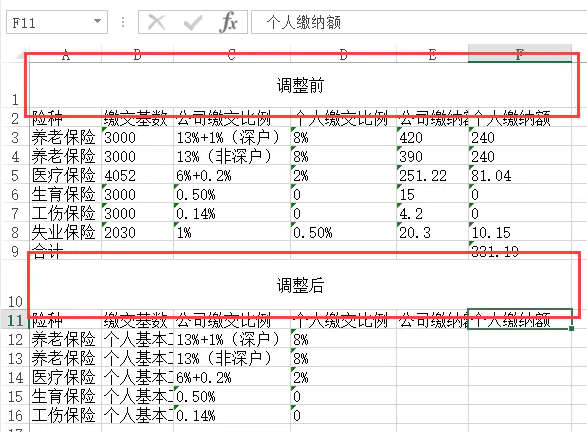The width and height of the screenshot is (587, 432).
Task: Select cell containing 251.22
Action: click(x=432, y=175)
